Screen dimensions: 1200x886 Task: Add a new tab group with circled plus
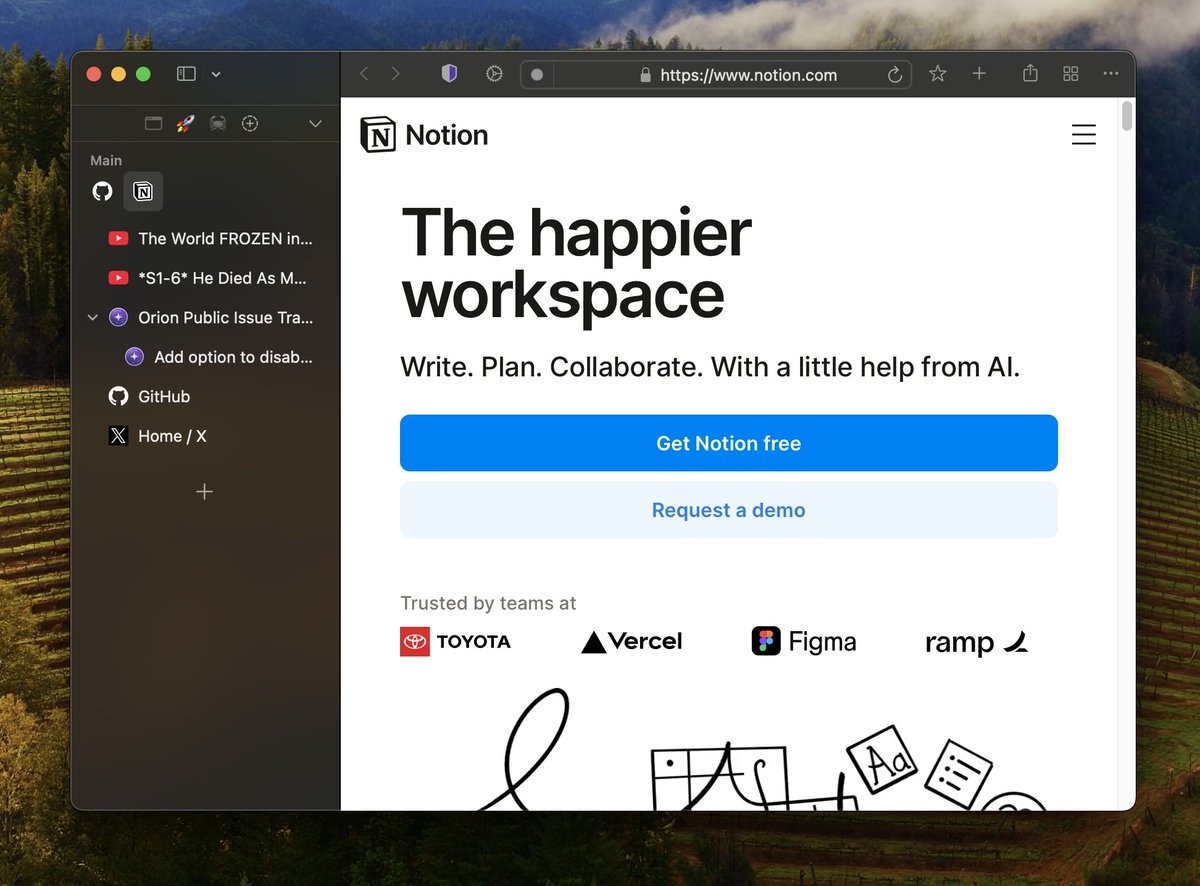point(250,123)
